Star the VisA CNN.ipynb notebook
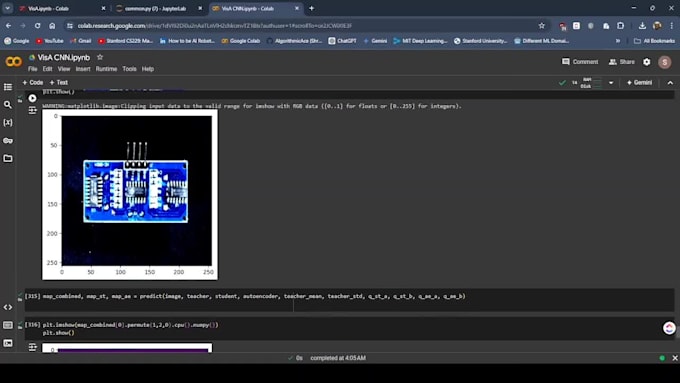This screenshot has width=680, height=383. [100, 57]
